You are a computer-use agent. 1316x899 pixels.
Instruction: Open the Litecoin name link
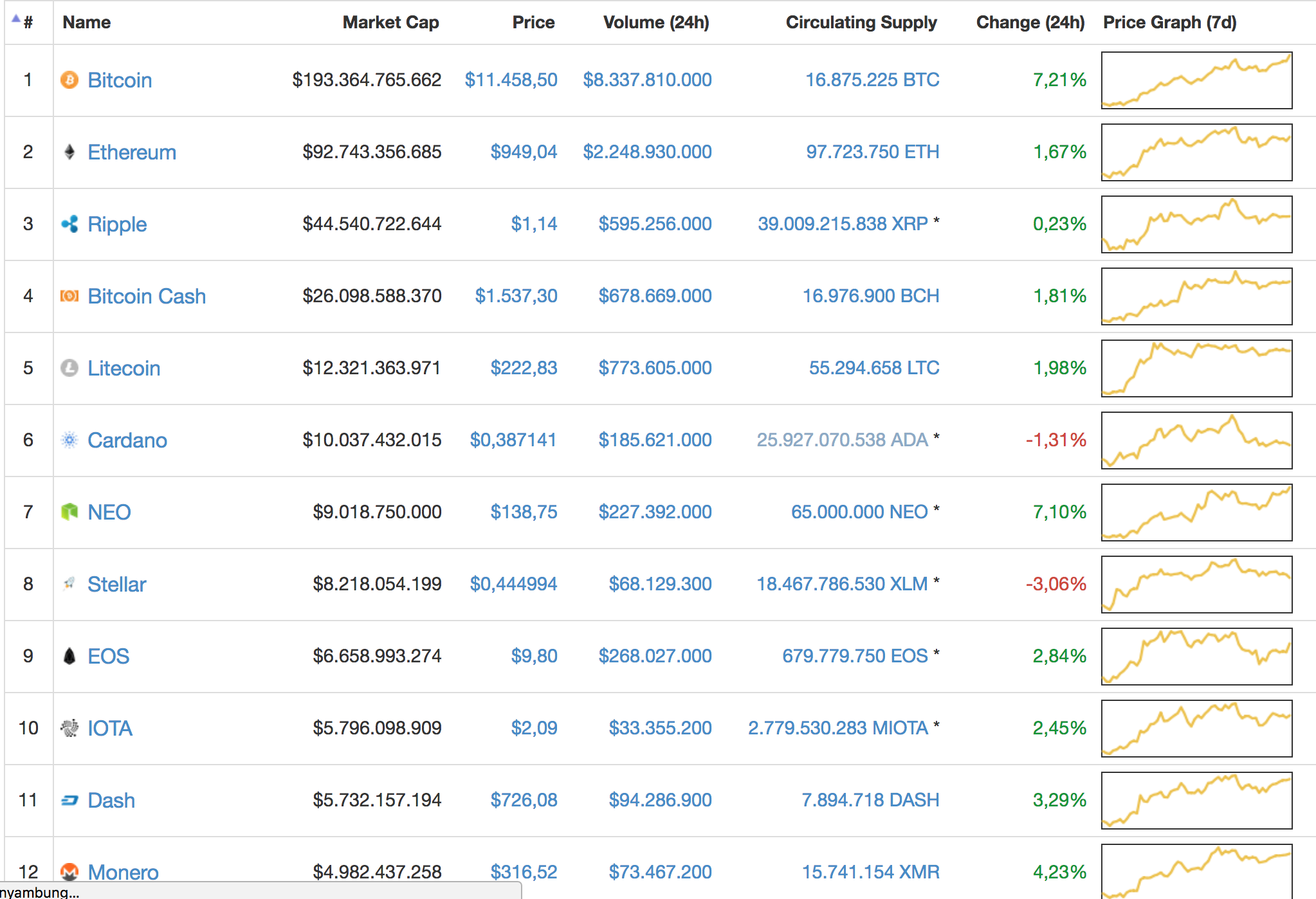124,368
